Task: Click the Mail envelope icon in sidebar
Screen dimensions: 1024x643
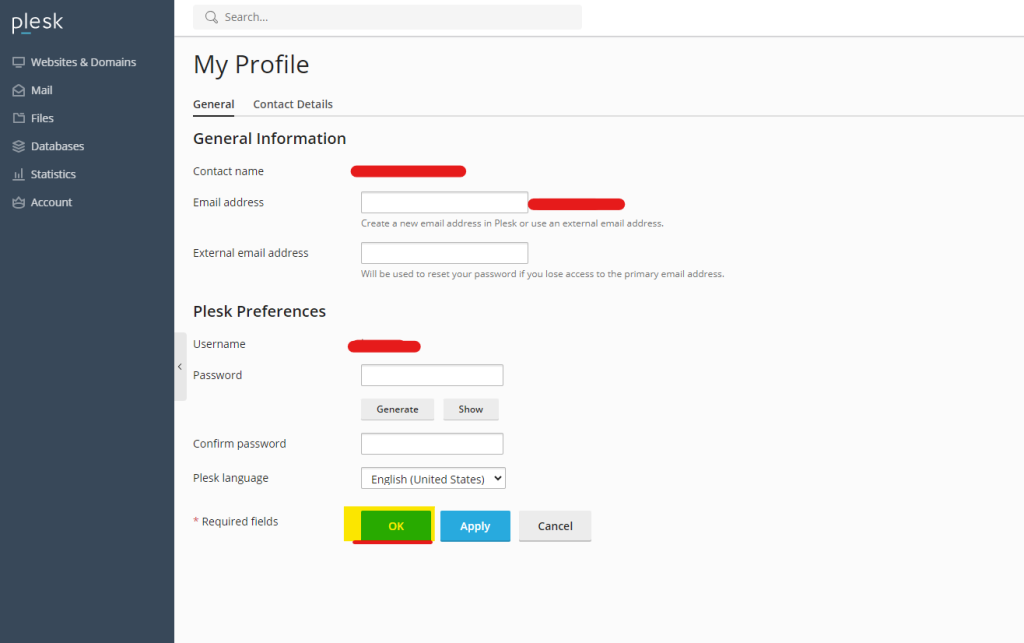Action: coord(18,90)
